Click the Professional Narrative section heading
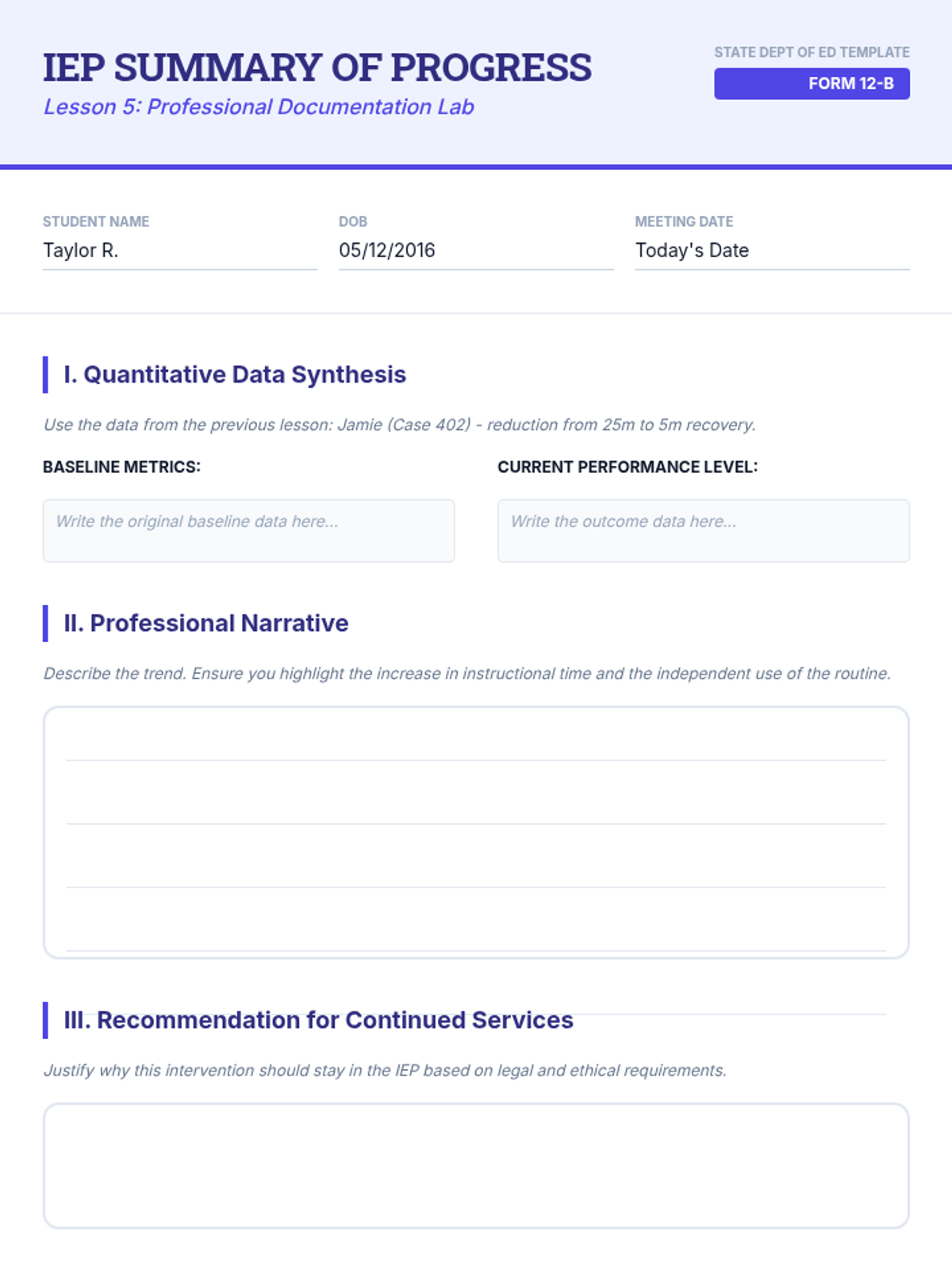This screenshot has width=952, height=1270. [x=206, y=623]
